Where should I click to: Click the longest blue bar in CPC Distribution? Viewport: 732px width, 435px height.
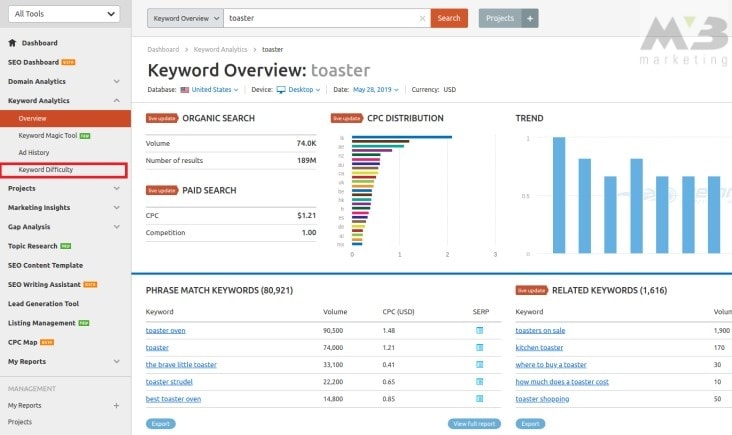[x=401, y=137]
